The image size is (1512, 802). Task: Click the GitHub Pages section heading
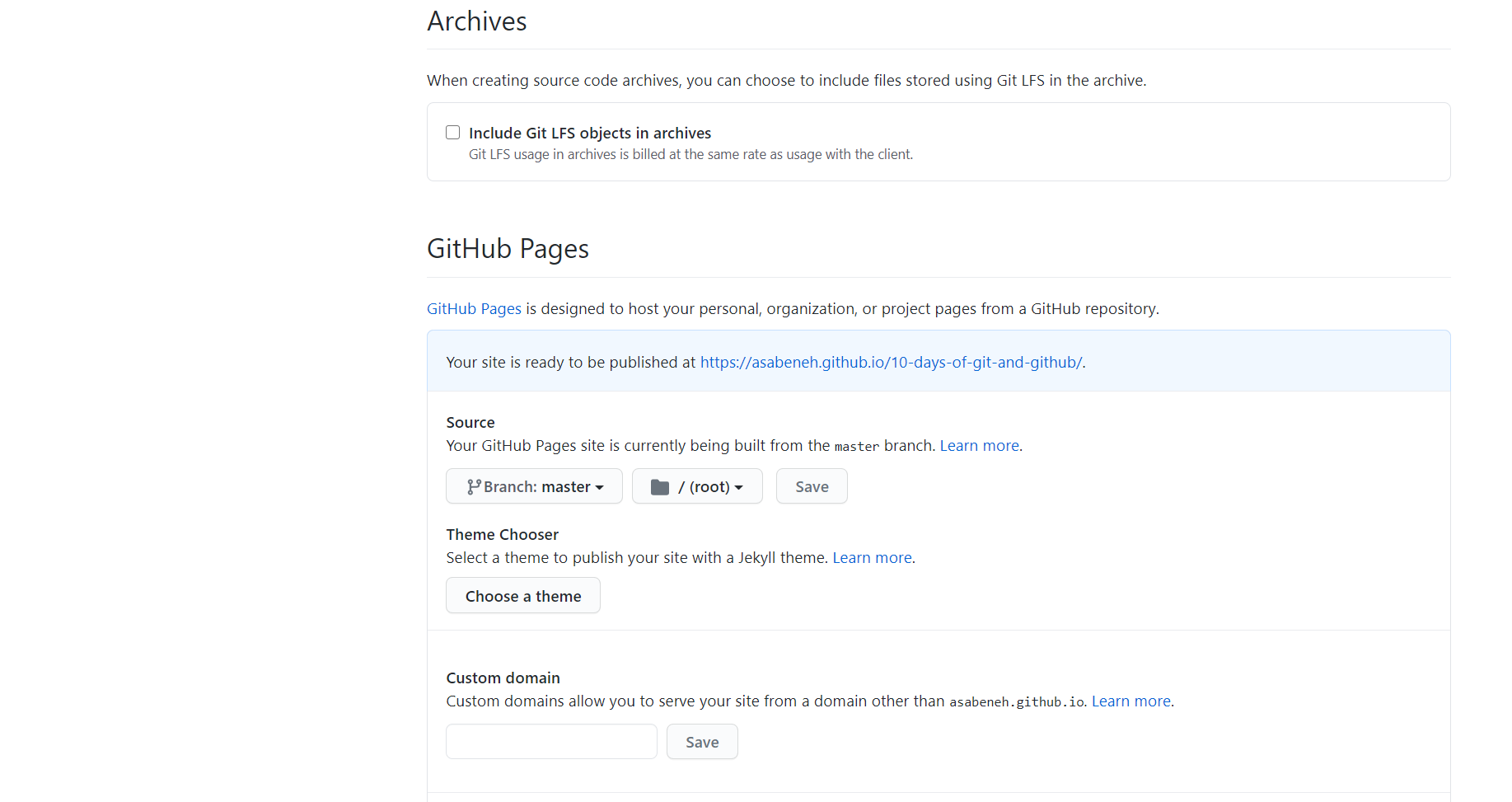click(x=508, y=249)
